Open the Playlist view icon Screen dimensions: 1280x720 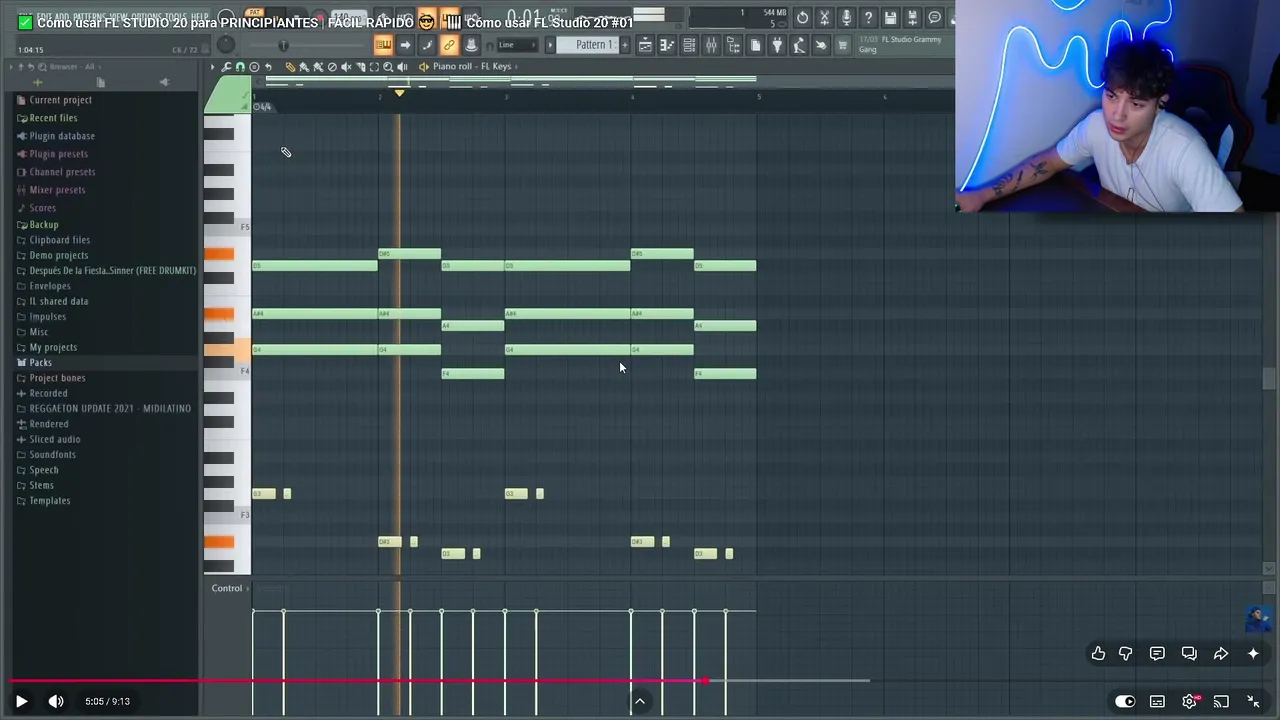[645, 45]
